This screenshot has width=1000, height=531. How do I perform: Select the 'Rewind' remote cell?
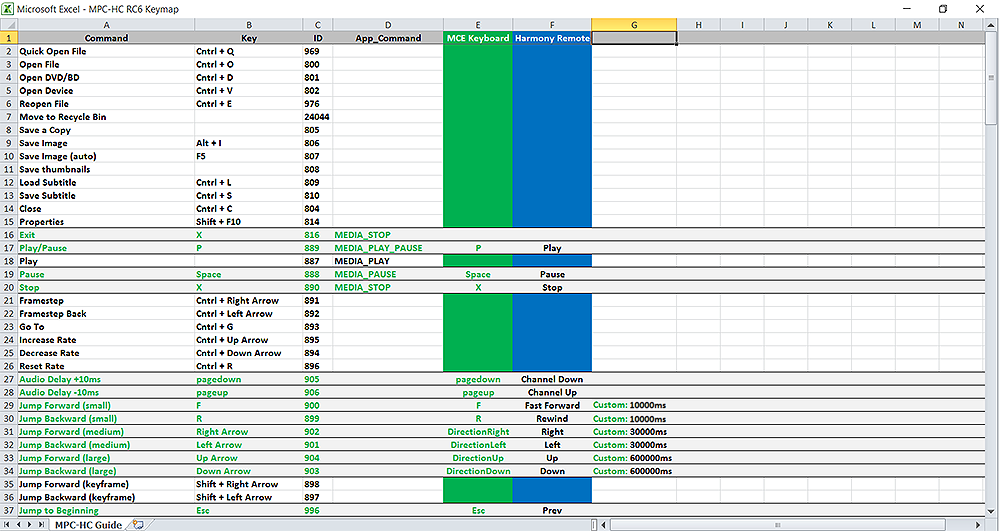(x=552, y=419)
